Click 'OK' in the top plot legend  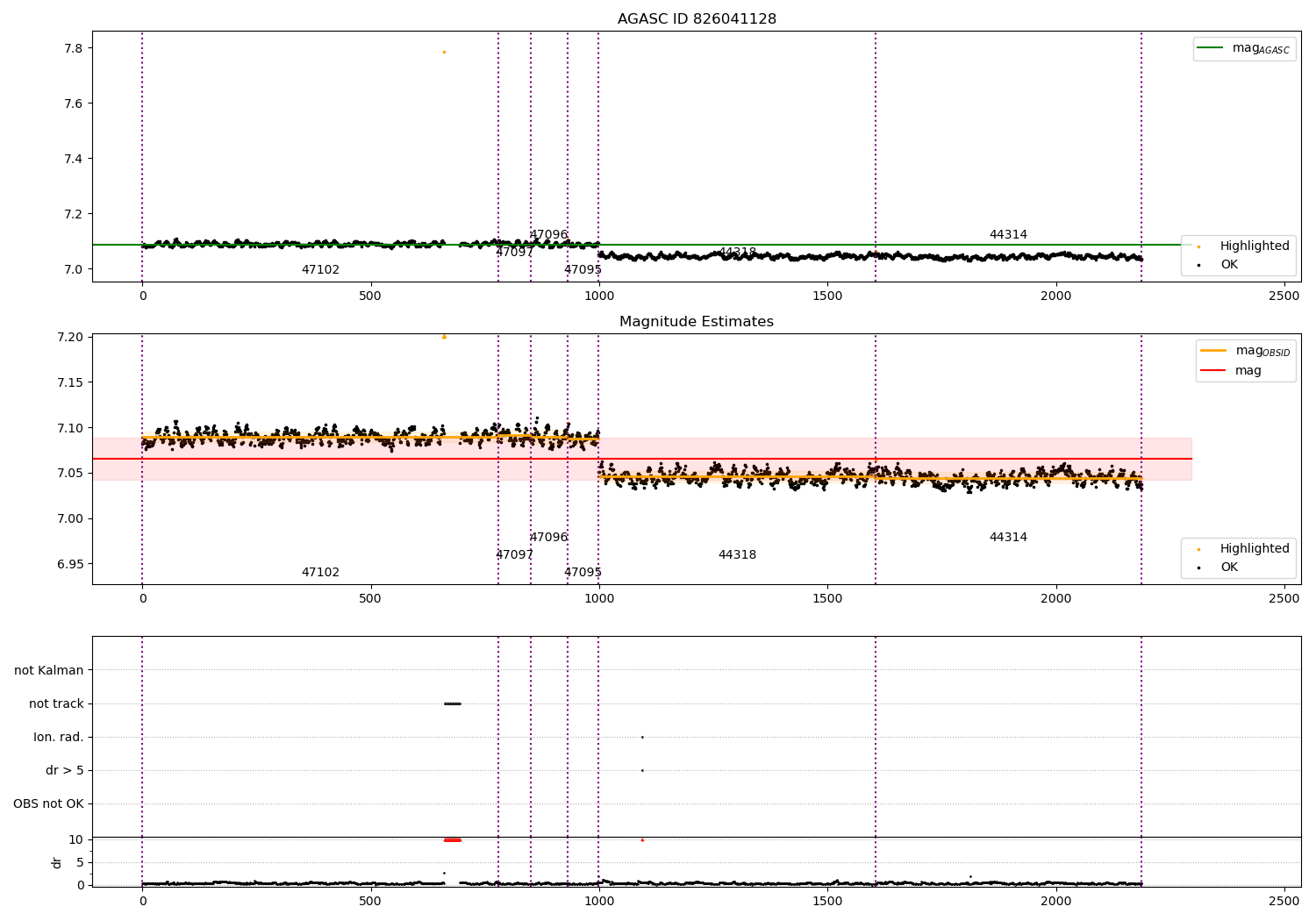tap(1219, 264)
